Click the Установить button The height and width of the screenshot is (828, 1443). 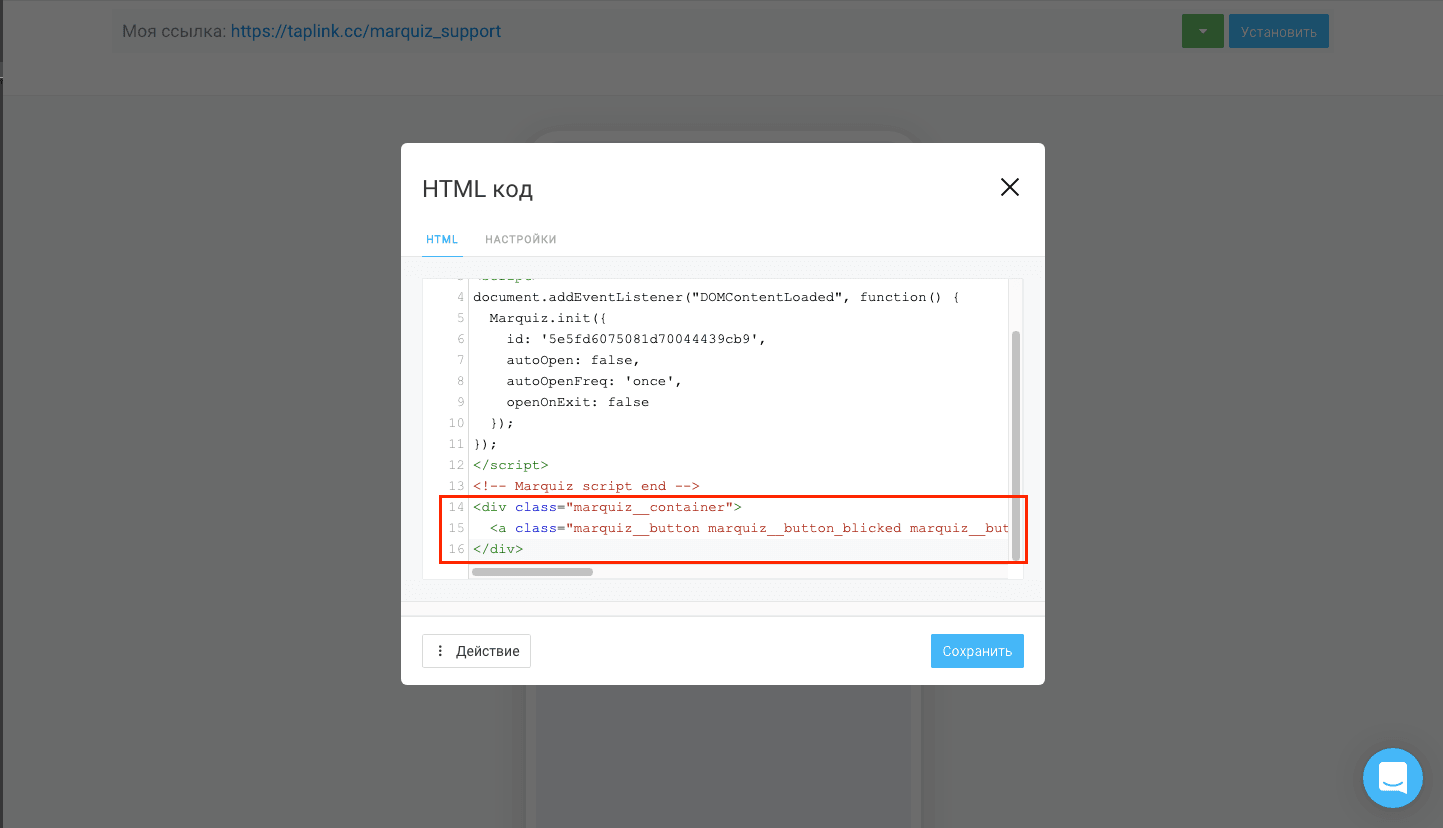pyautogui.click(x=1278, y=31)
